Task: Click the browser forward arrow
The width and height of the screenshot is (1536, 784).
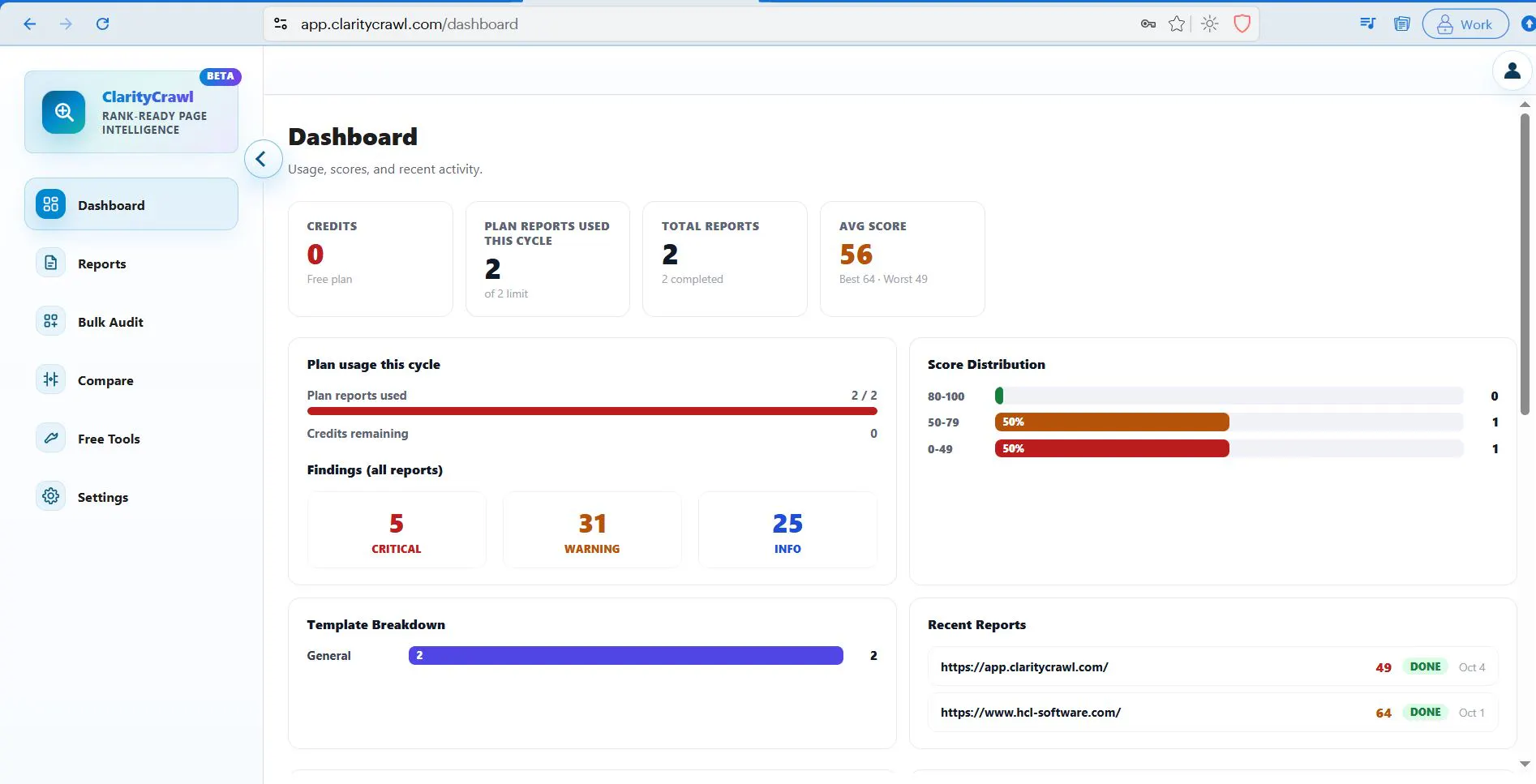Action: tap(66, 24)
